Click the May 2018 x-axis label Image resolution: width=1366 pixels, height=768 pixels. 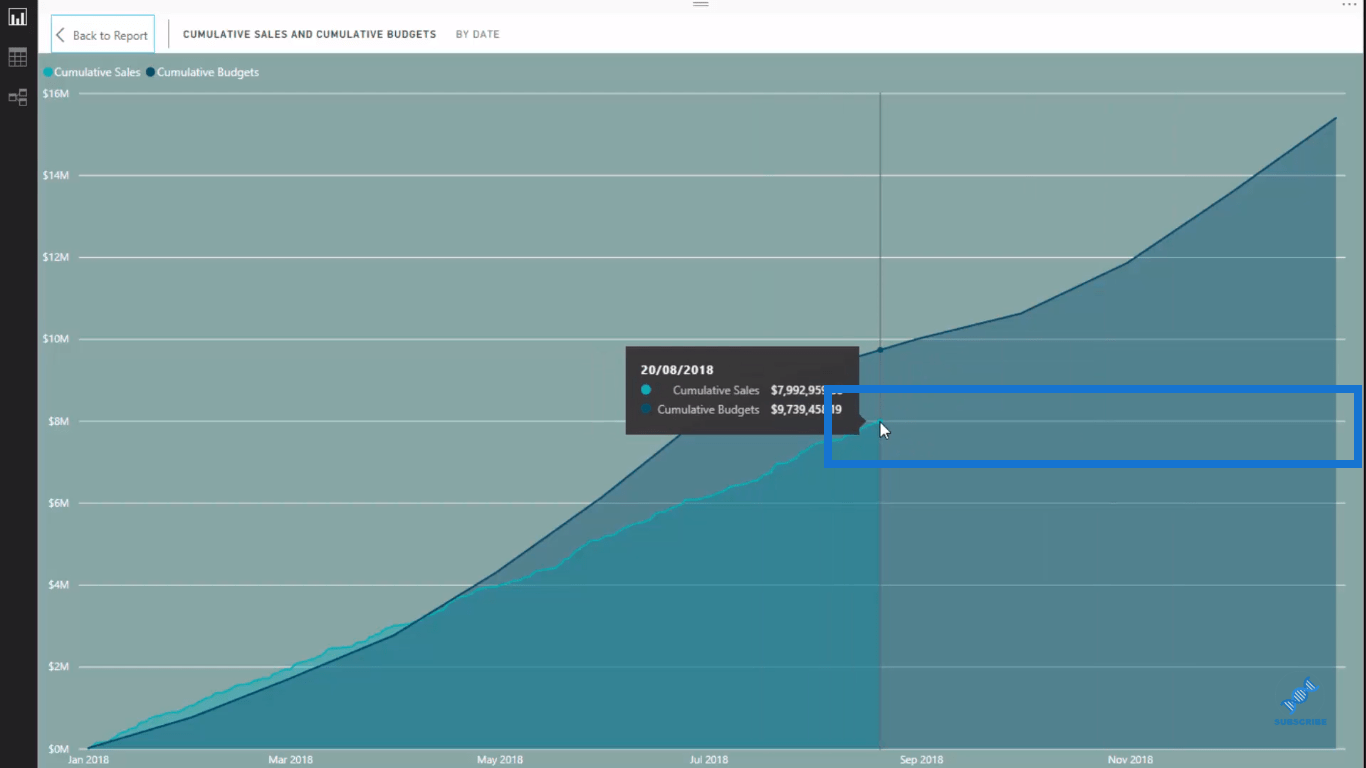(x=500, y=760)
